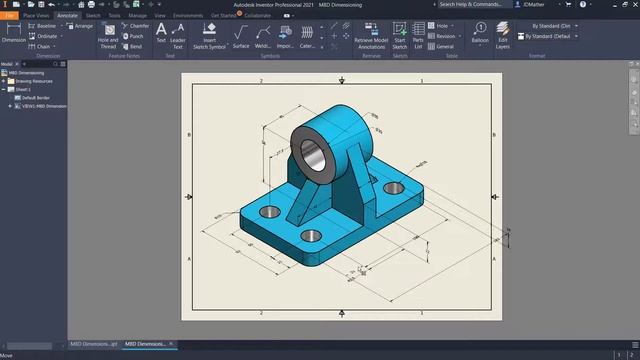Switch to Manage ribbon tab
The height and width of the screenshot is (360, 640).
(138, 16)
